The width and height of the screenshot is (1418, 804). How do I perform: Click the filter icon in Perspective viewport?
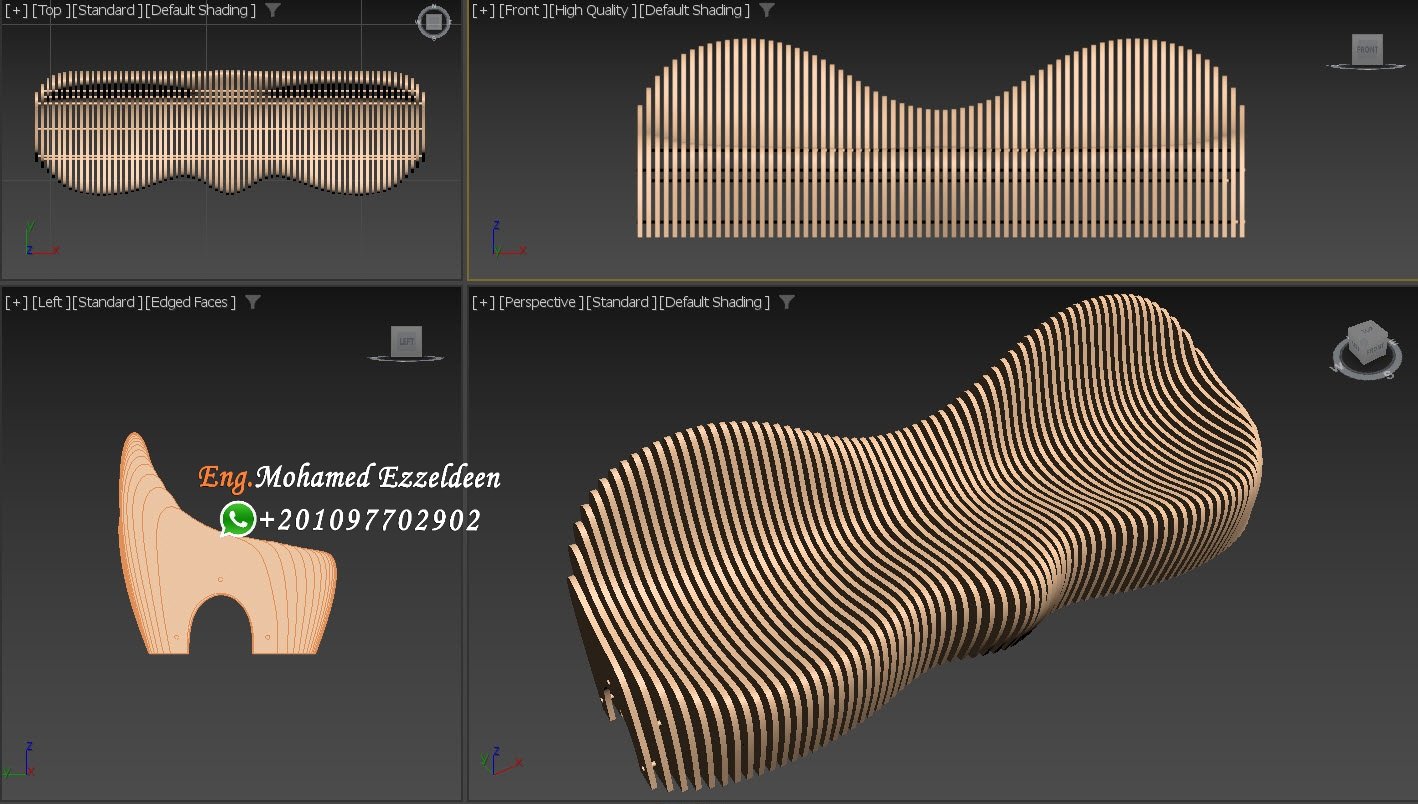pos(787,302)
